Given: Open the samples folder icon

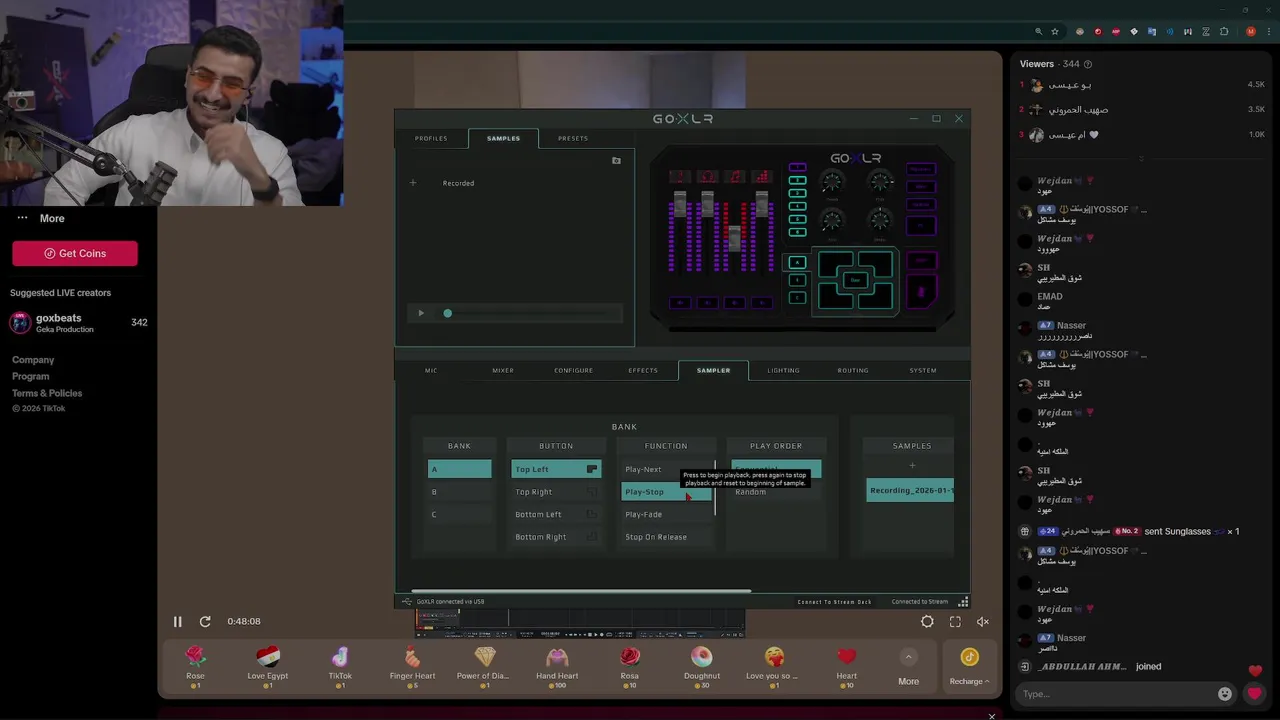Looking at the screenshot, I should tap(616, 161).
